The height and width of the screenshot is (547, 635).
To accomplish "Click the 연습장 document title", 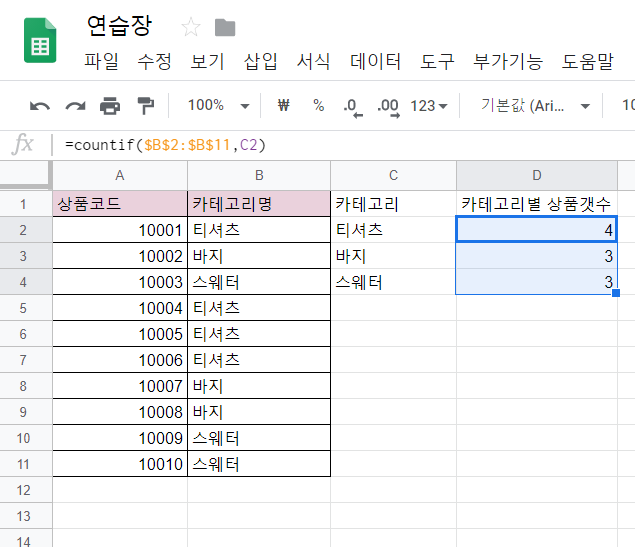I will [119, 26].
